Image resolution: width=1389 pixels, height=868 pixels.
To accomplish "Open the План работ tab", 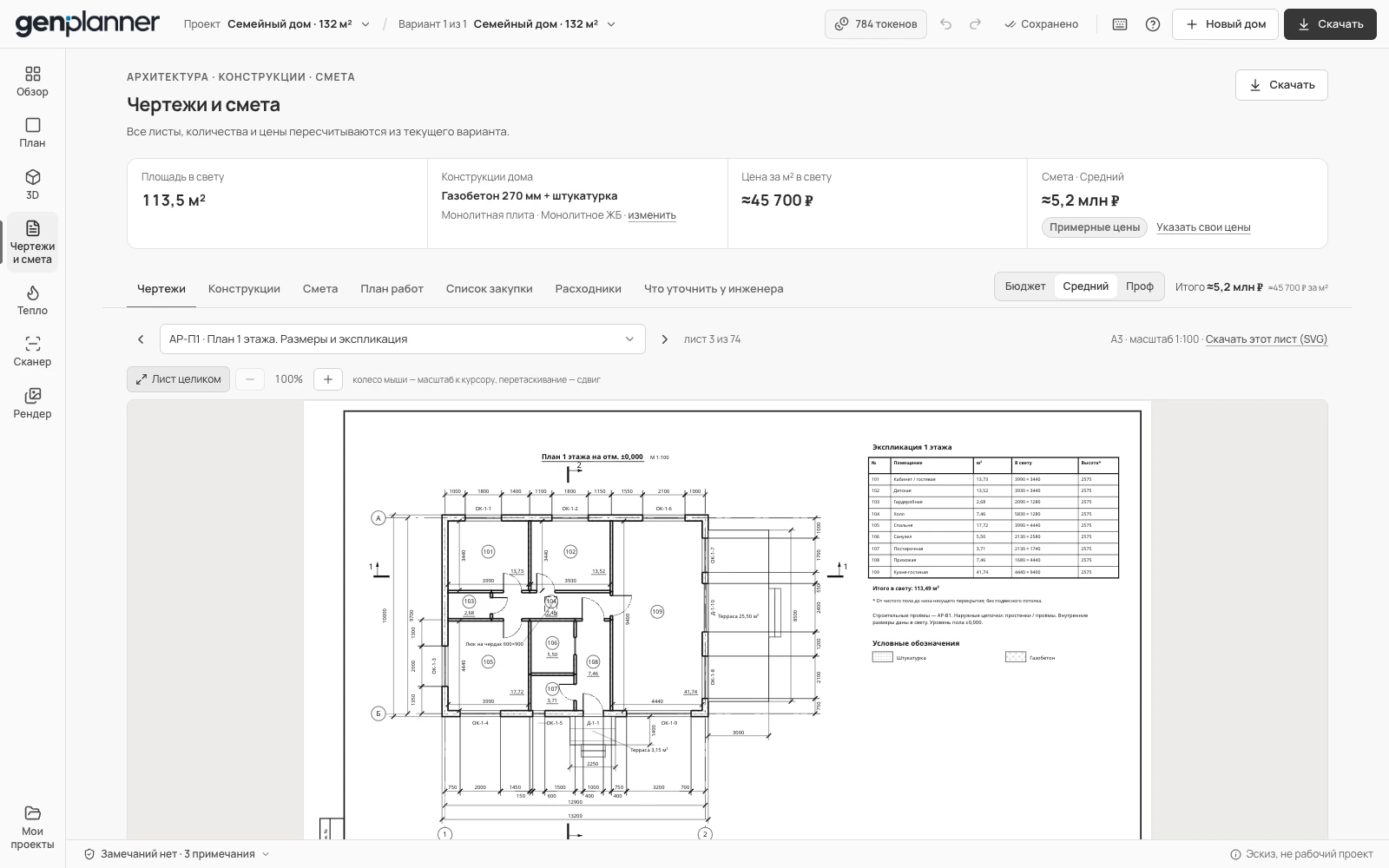I will coord(392,289).
